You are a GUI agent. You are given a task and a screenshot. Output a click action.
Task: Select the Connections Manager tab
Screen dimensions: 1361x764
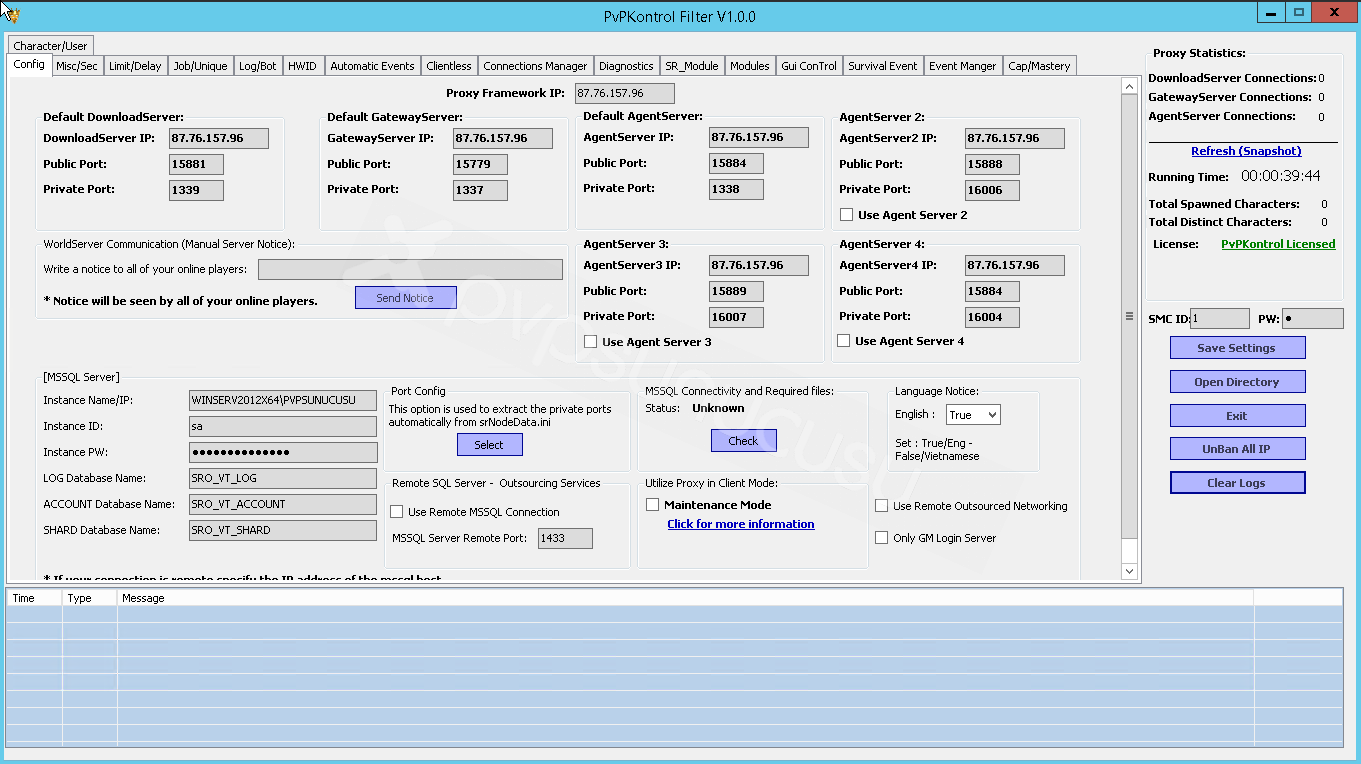click(x=535, y=66)
